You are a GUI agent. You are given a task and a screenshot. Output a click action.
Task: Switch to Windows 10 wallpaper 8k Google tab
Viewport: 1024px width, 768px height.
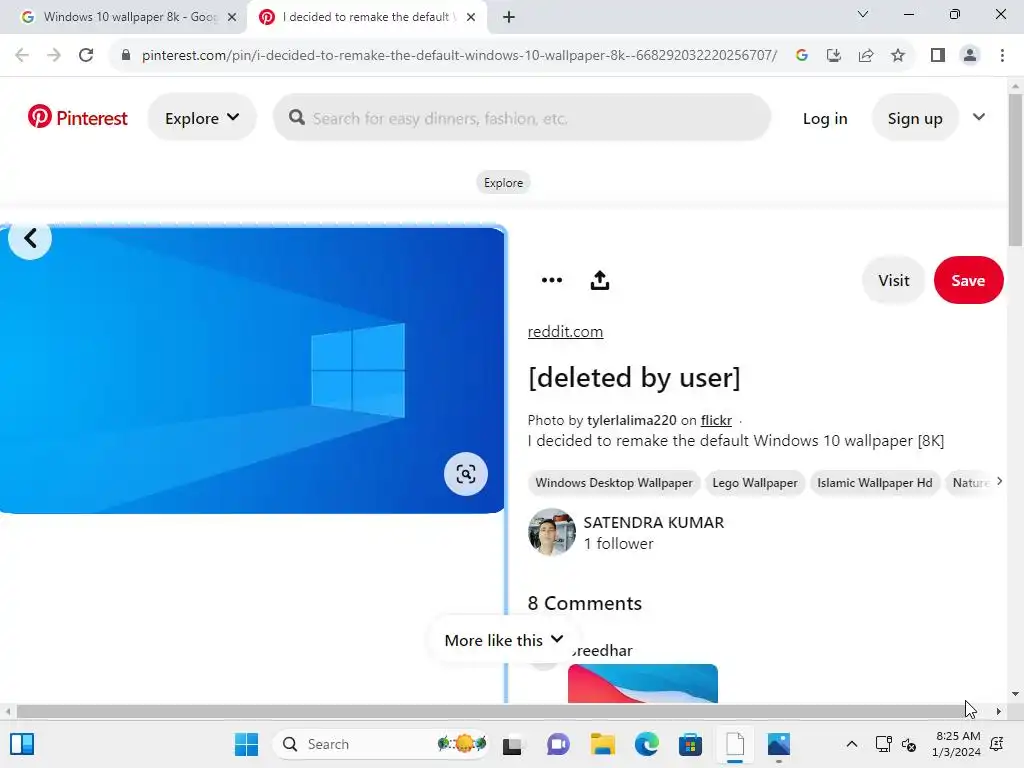pyautogui.click(x=129, y=17)
